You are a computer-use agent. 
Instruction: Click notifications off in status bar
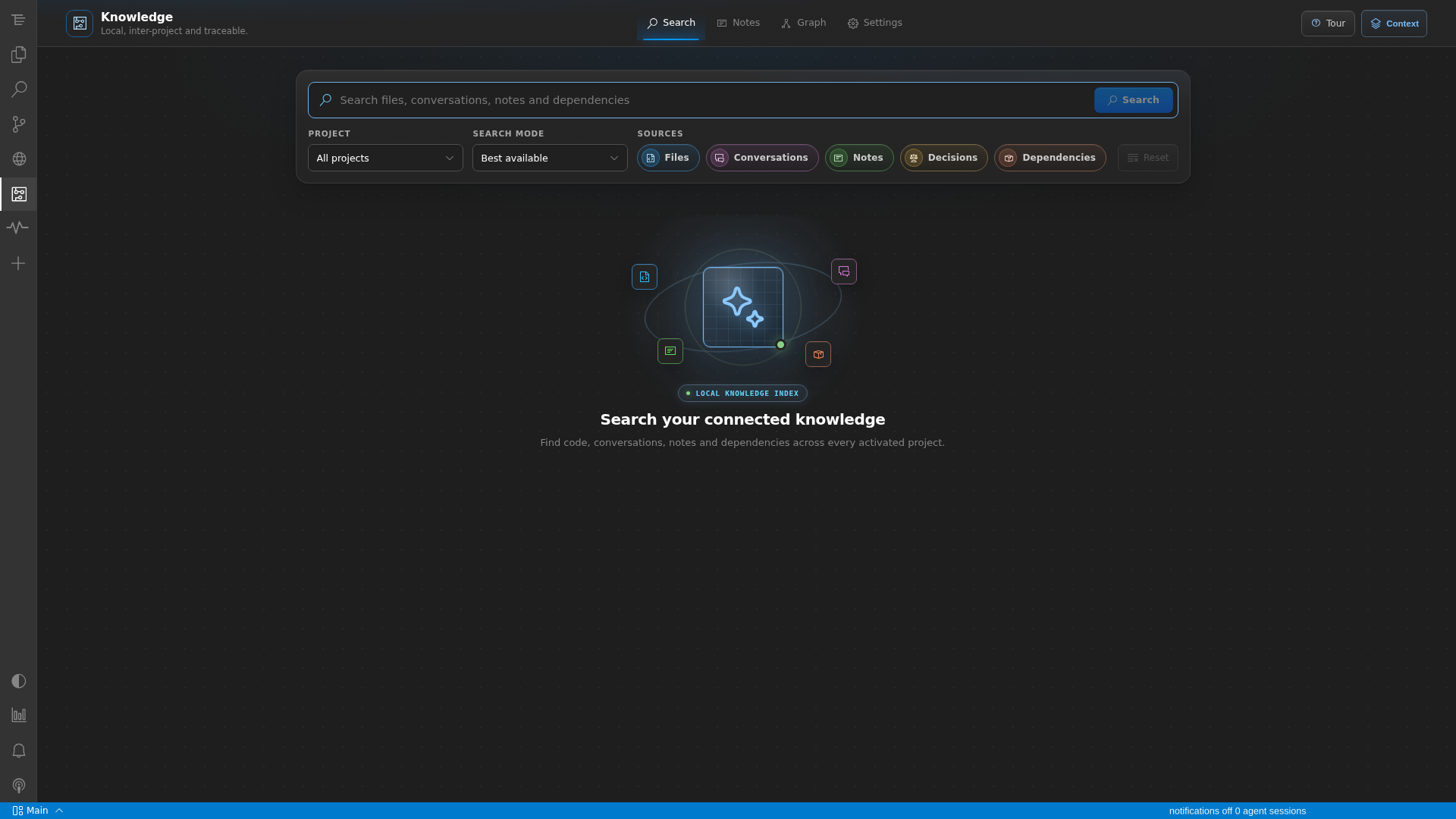click(x=1200, y=811)
